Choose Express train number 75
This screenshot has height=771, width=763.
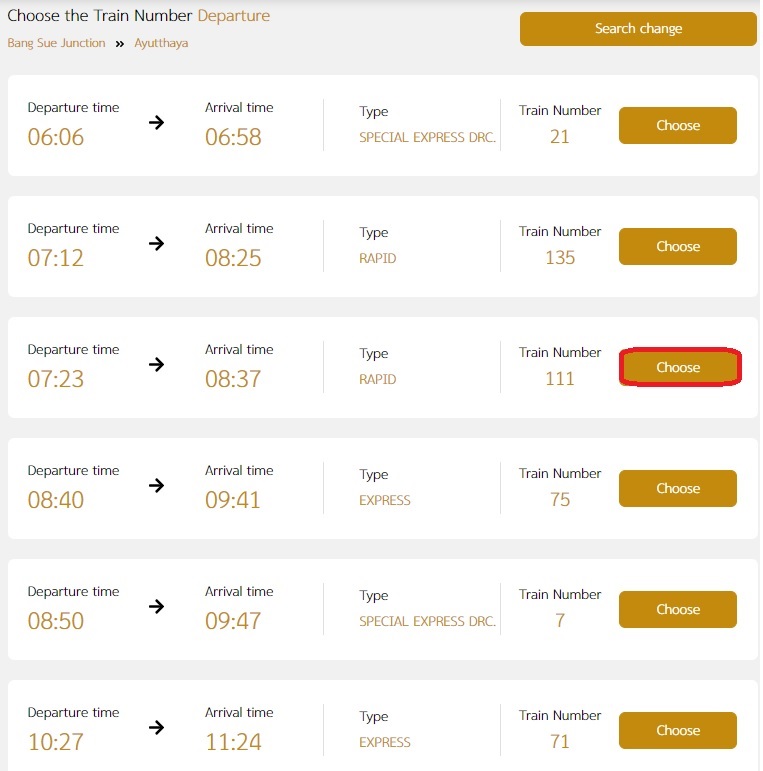(677, 488)
